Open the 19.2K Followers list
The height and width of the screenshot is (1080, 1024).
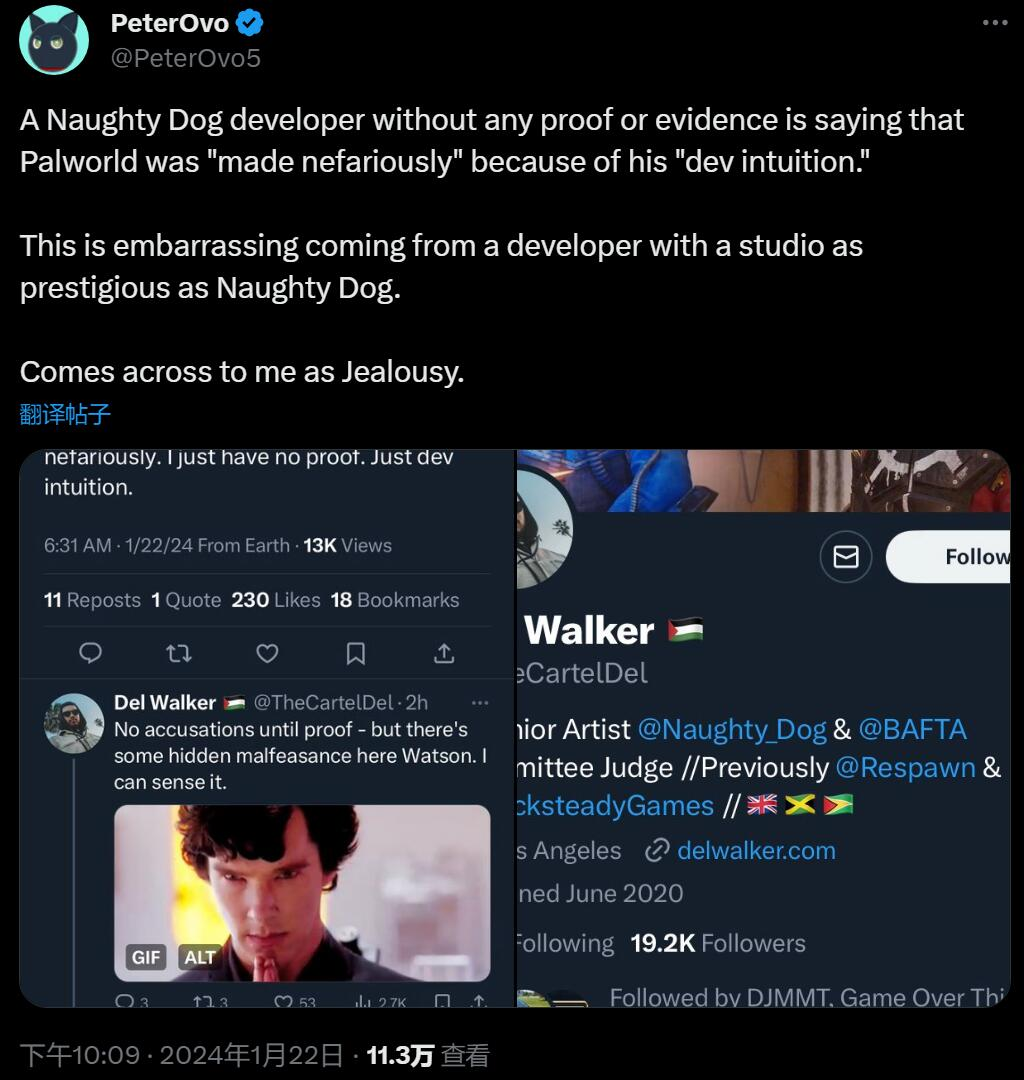pyautogui.click(x=717, y=943)
